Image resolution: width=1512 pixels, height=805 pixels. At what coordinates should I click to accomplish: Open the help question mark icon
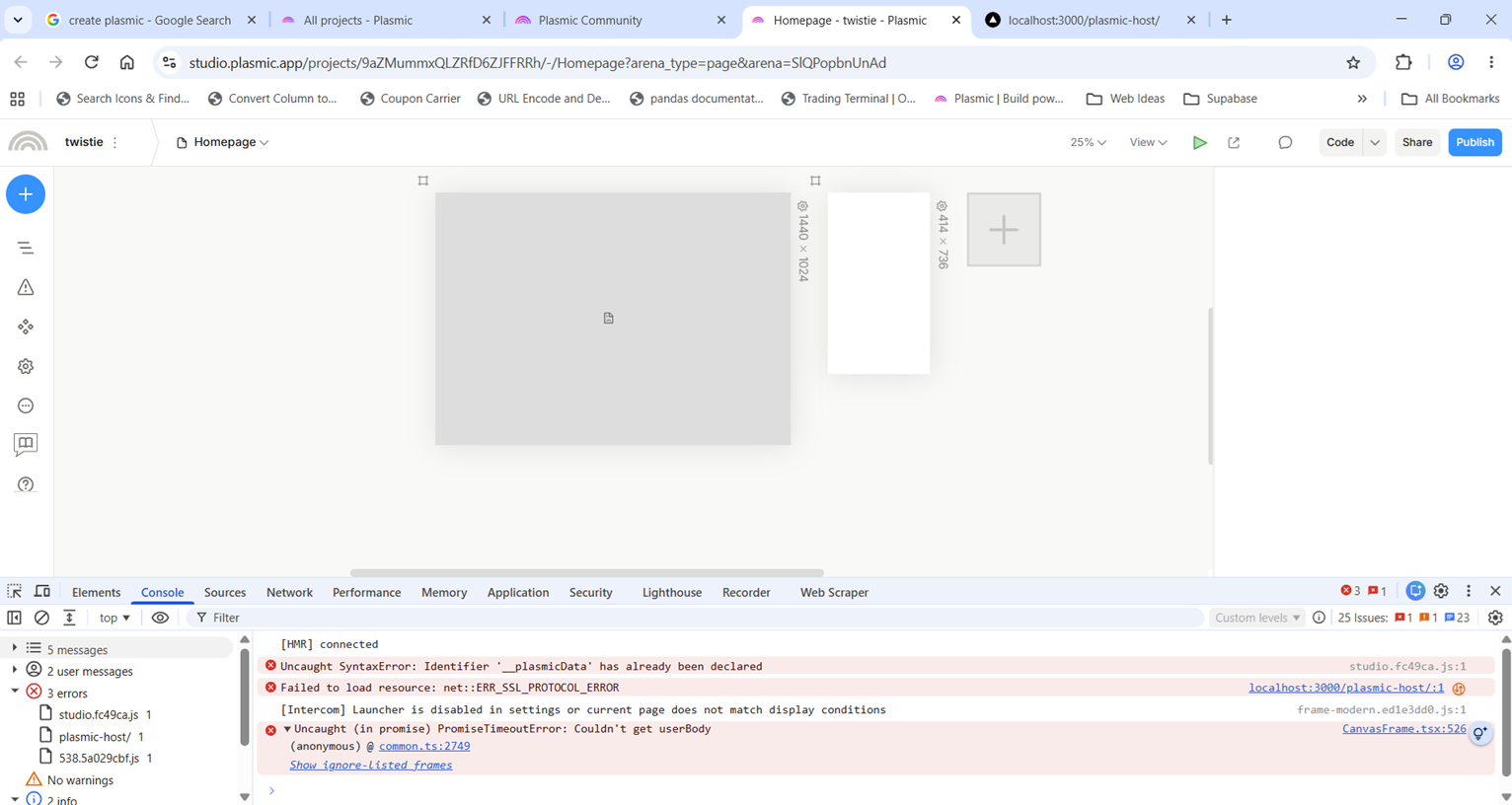tap(26, 484)
